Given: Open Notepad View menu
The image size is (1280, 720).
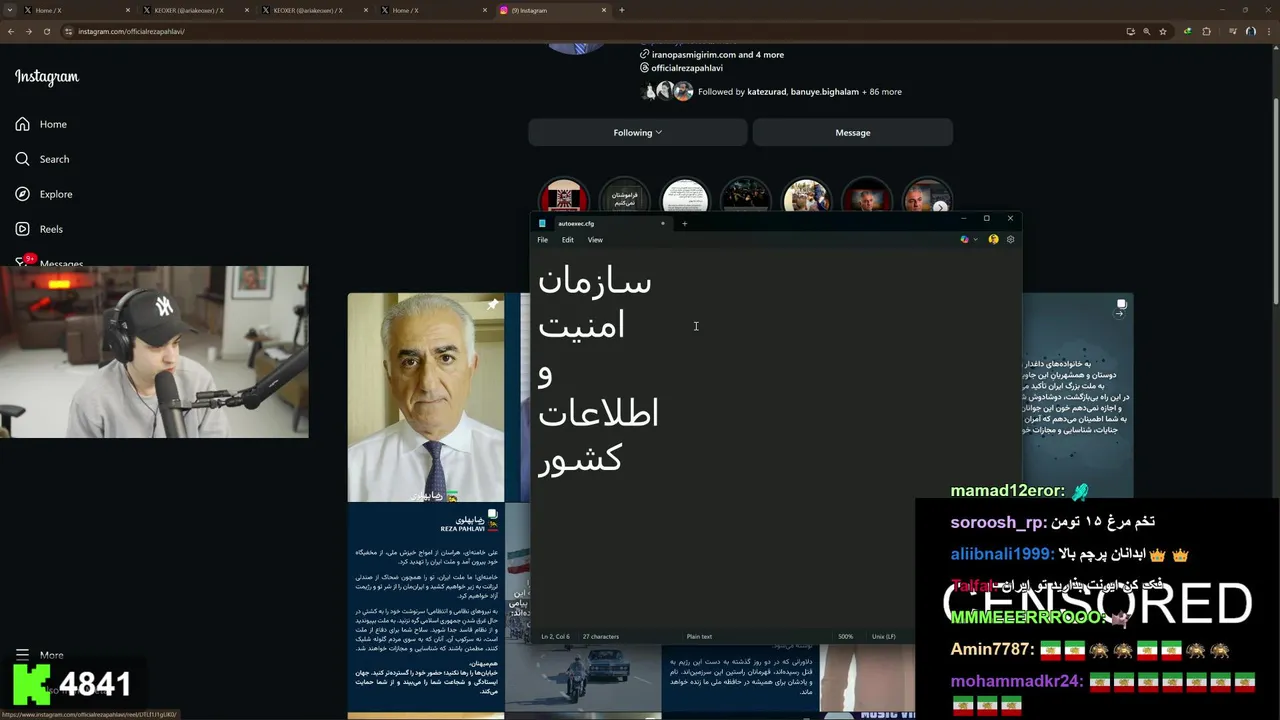Looking at the screenshot, I should coord(595,240).
